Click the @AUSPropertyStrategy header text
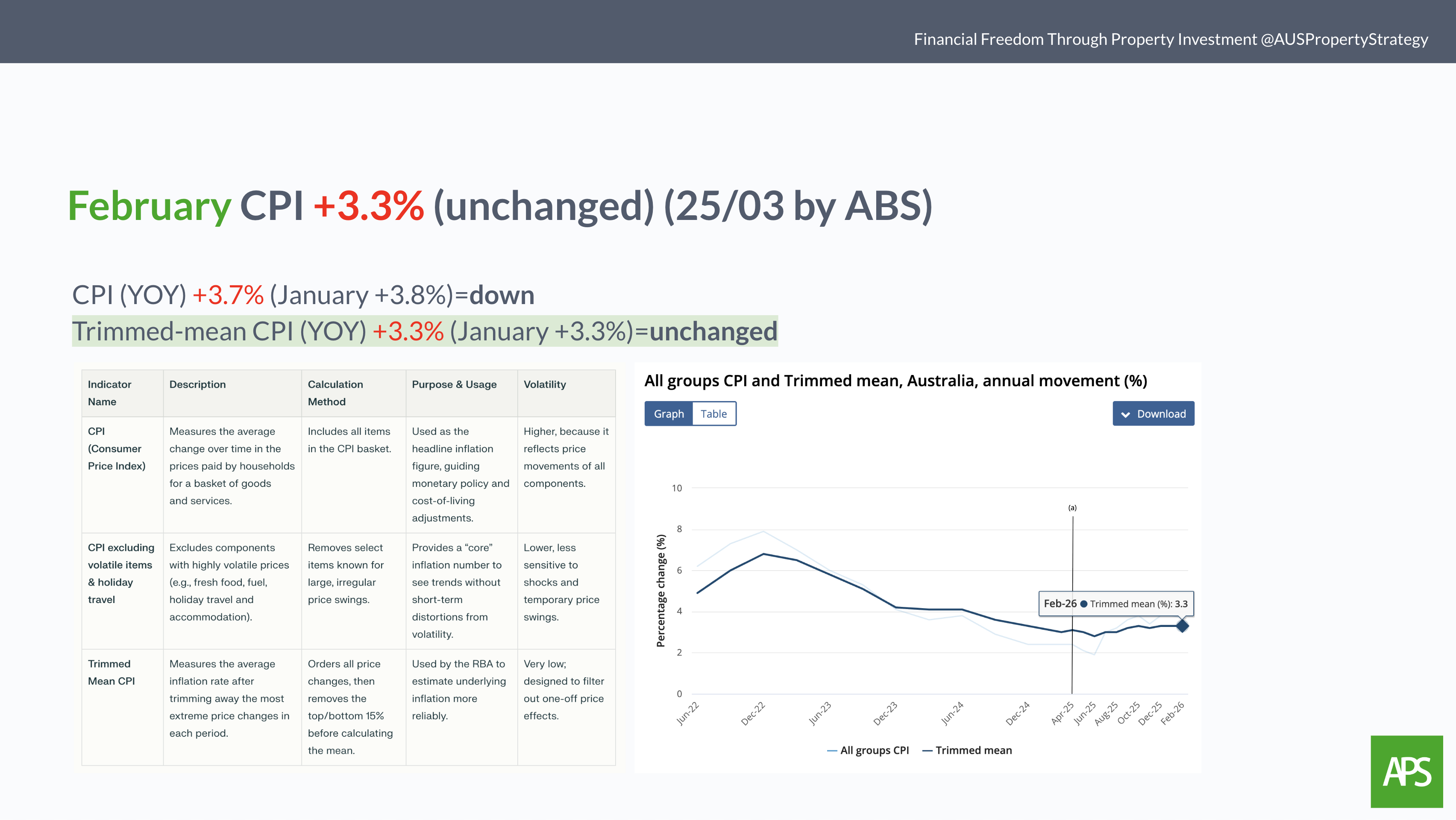Image resolution: width=1456 pixels, height=820 pixels. pos(1344,39)
